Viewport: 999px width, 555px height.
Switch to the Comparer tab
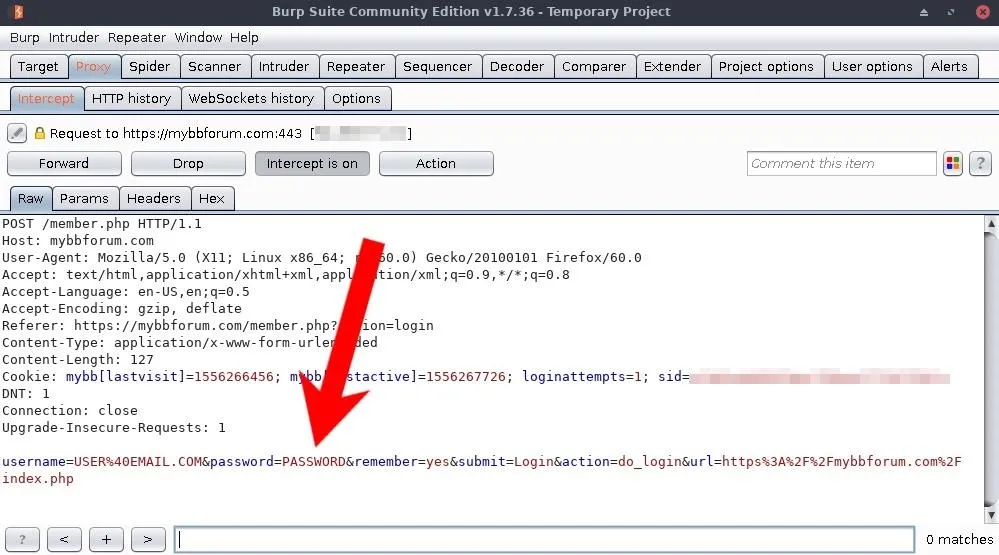pyautogui.click(x=594, y=66)
